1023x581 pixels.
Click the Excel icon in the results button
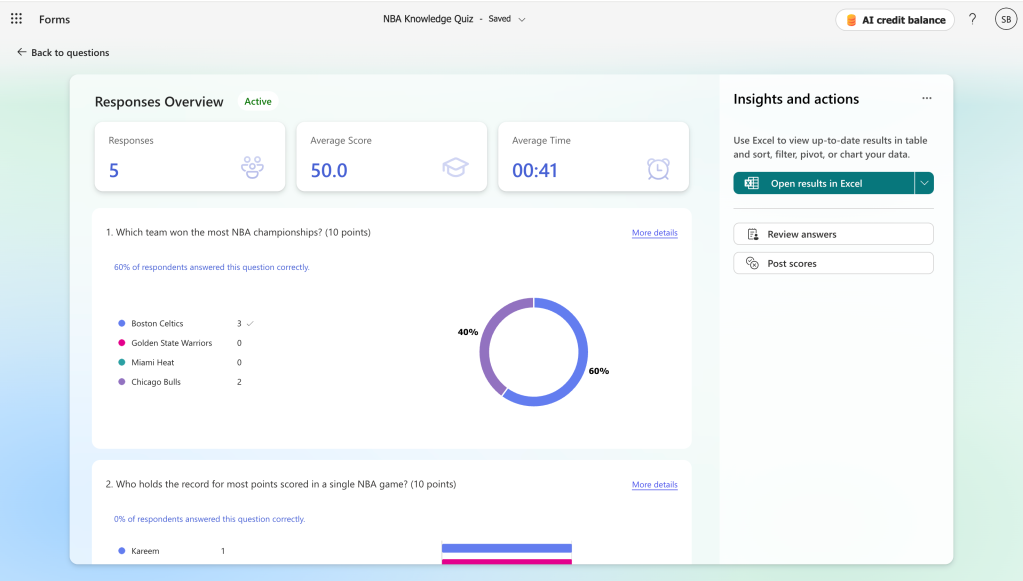751,183
